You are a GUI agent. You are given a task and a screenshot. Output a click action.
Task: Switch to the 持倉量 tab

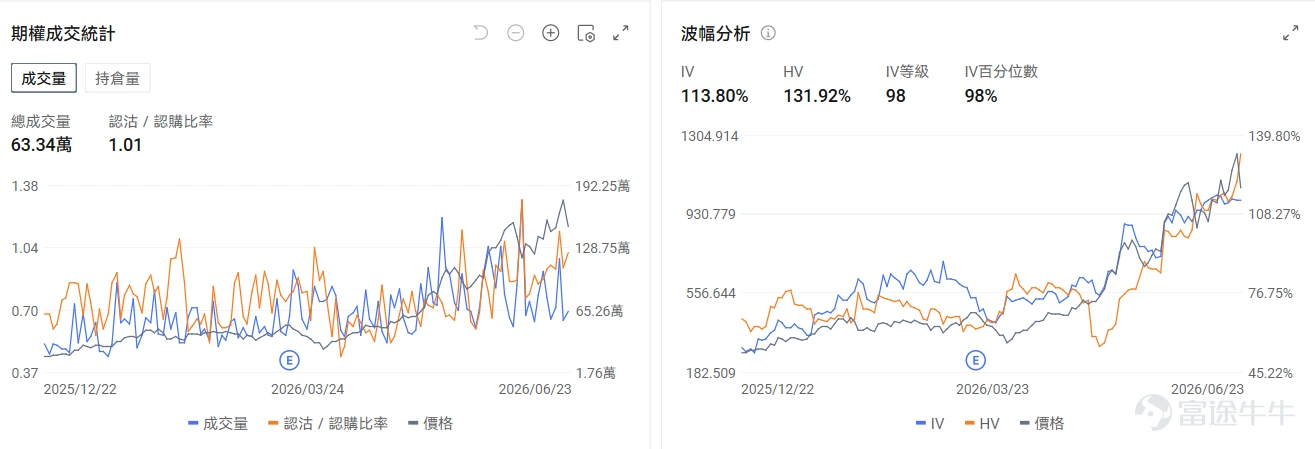(x=117, y=77)
